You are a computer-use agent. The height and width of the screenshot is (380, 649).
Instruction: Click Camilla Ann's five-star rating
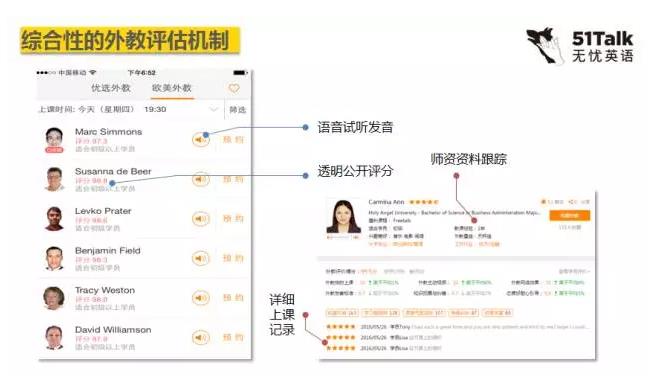pos(423,202)
